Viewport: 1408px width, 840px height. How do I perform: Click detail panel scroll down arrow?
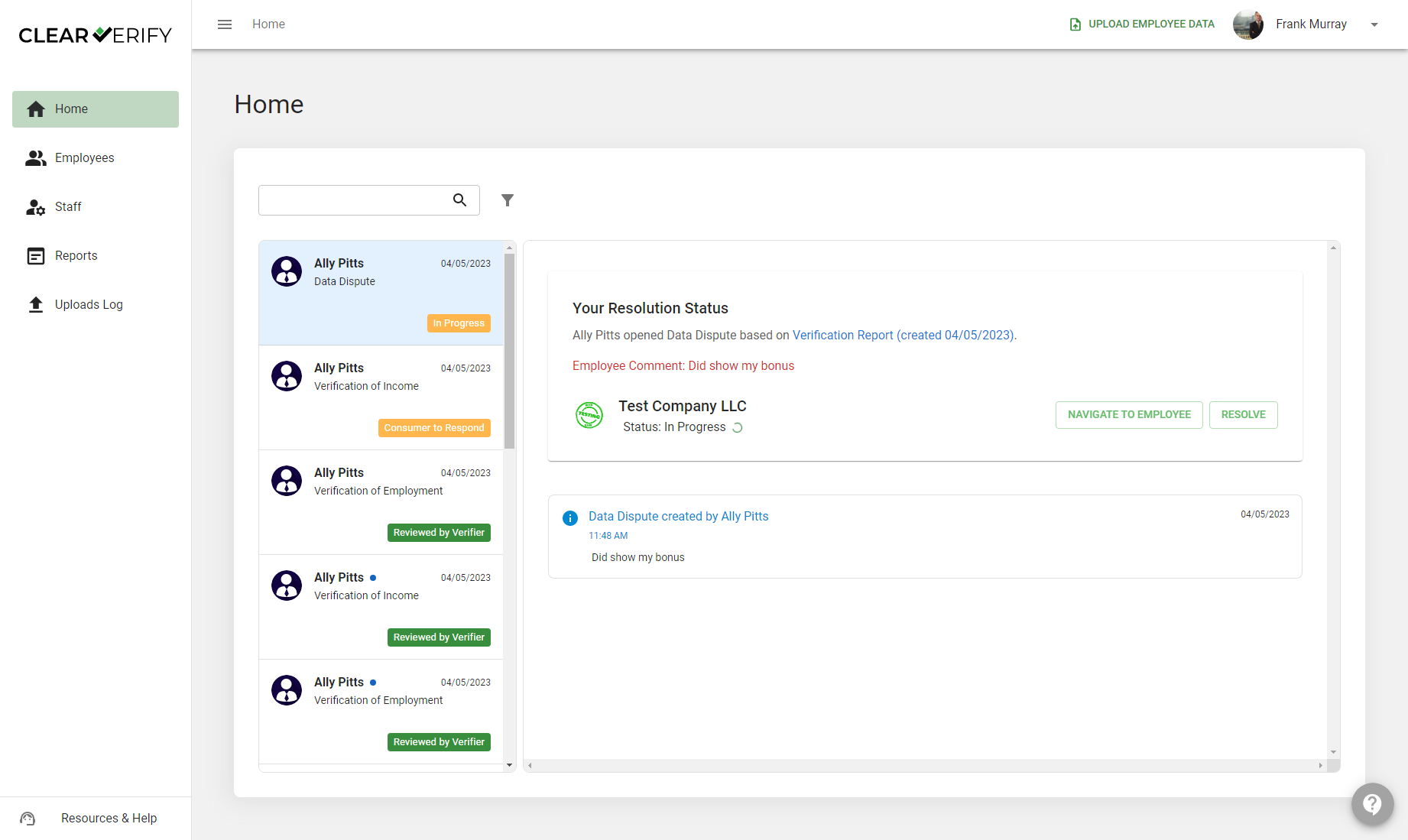point(1333,753)
